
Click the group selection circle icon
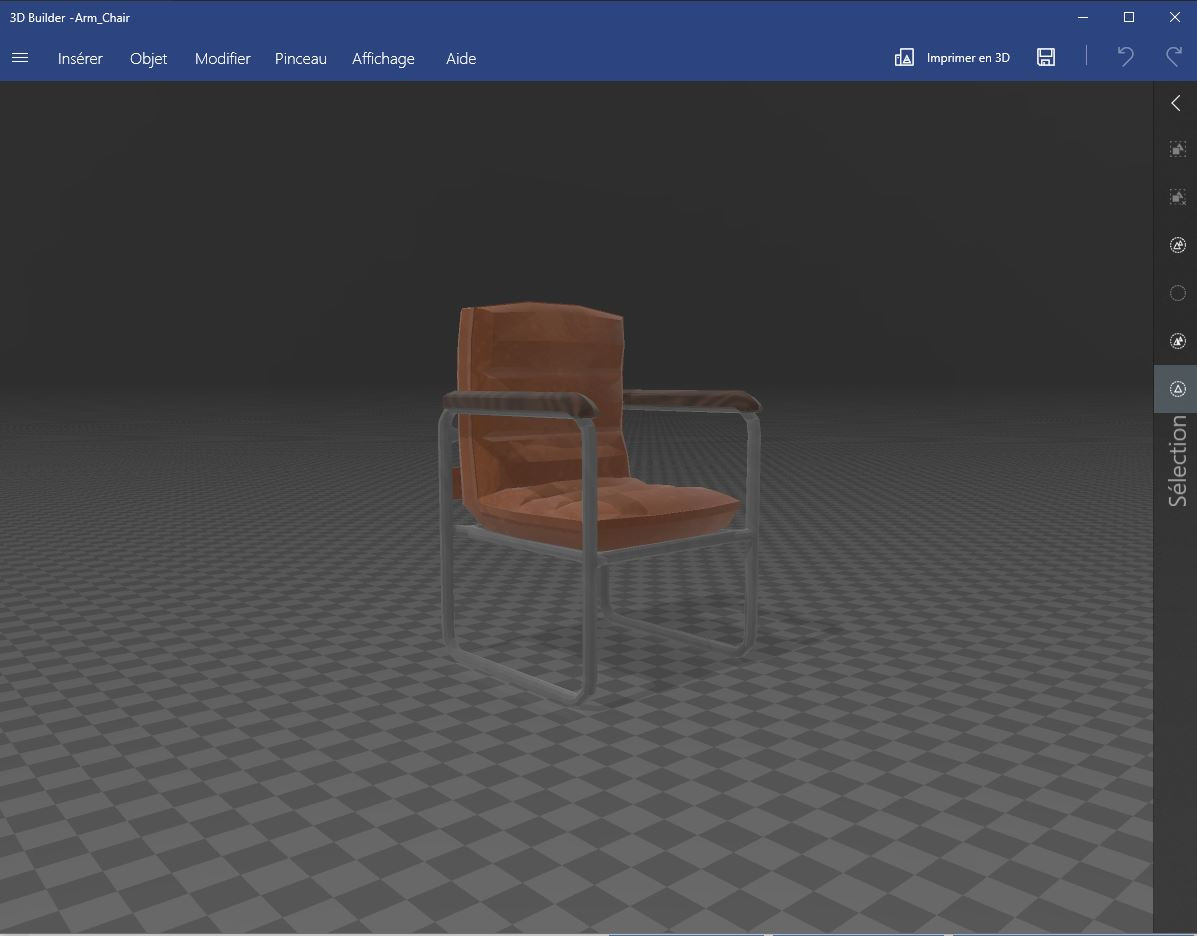click(1178, 245)
